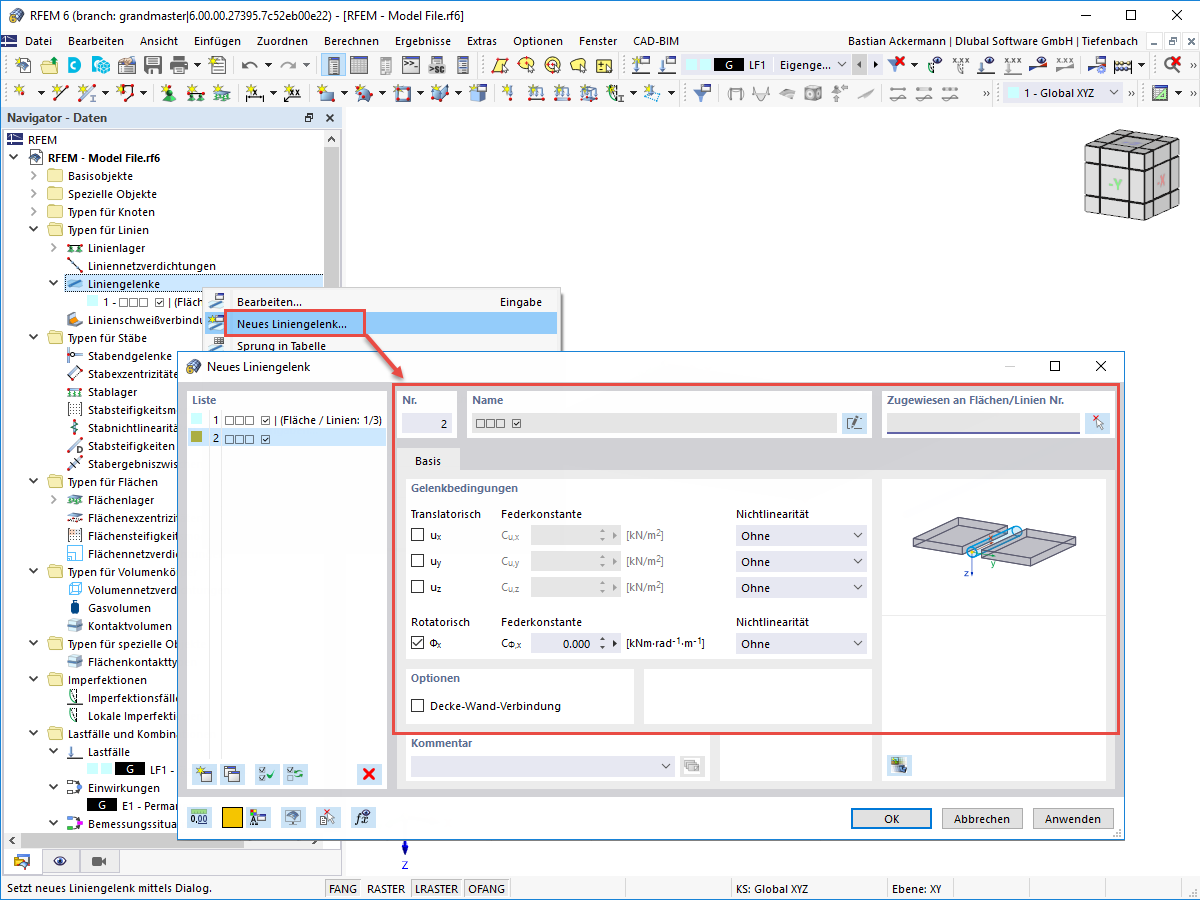Viewport: 1200px width, 900px height.
Task: Open the Nichtlinearität dropdown for uz
Action: 800,588
